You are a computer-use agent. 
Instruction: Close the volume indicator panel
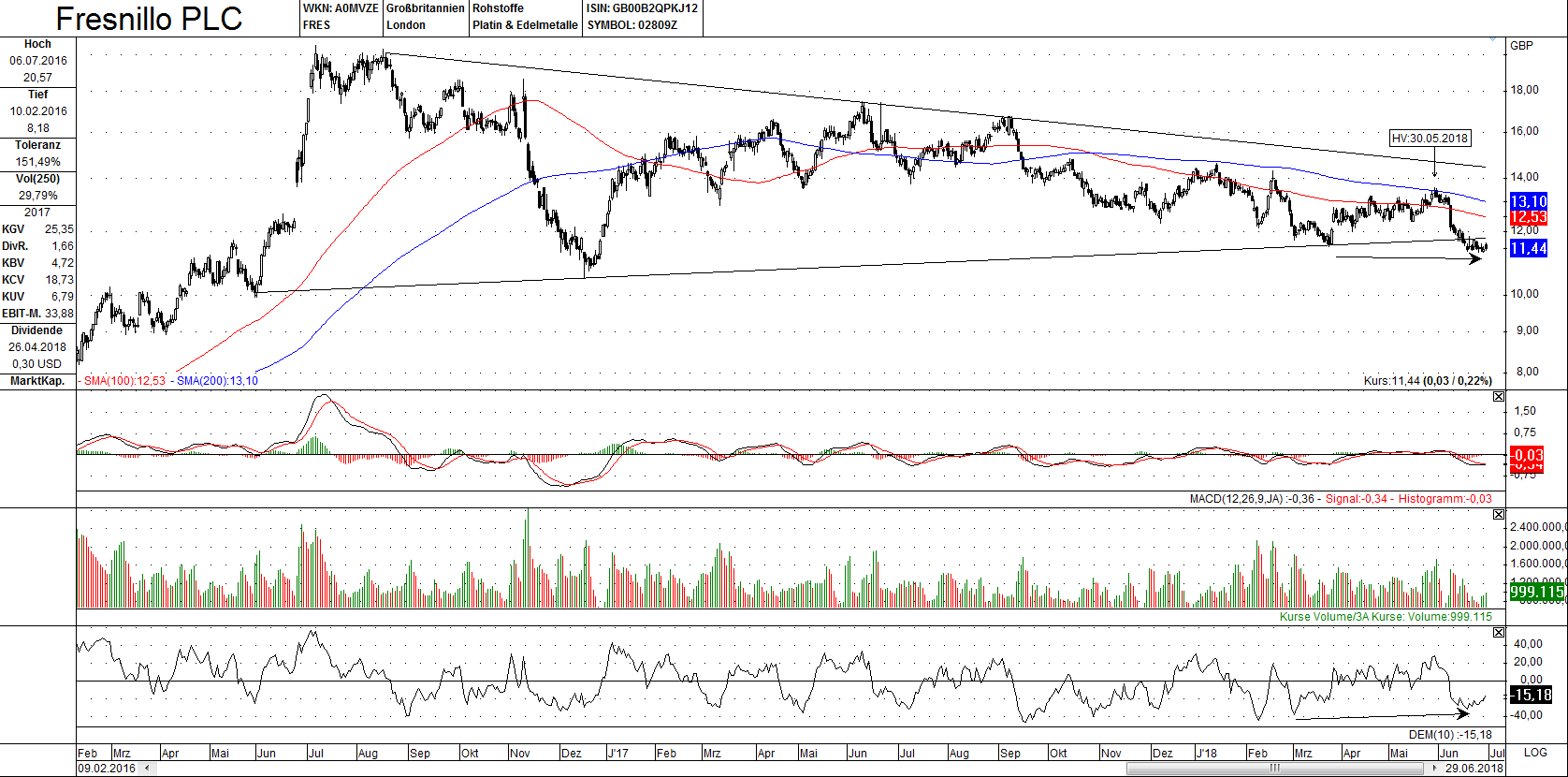1499,515
